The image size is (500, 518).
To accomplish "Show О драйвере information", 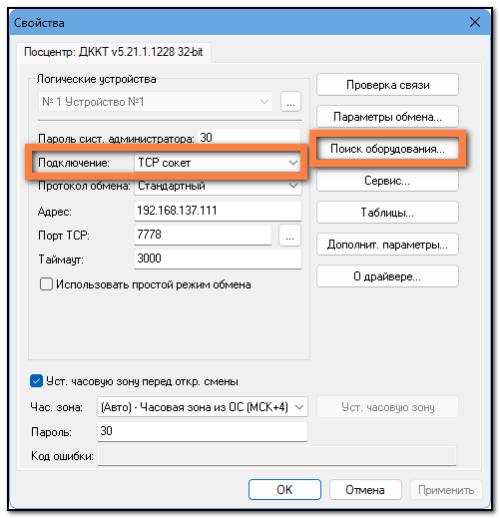I will (x=387, y=276).
